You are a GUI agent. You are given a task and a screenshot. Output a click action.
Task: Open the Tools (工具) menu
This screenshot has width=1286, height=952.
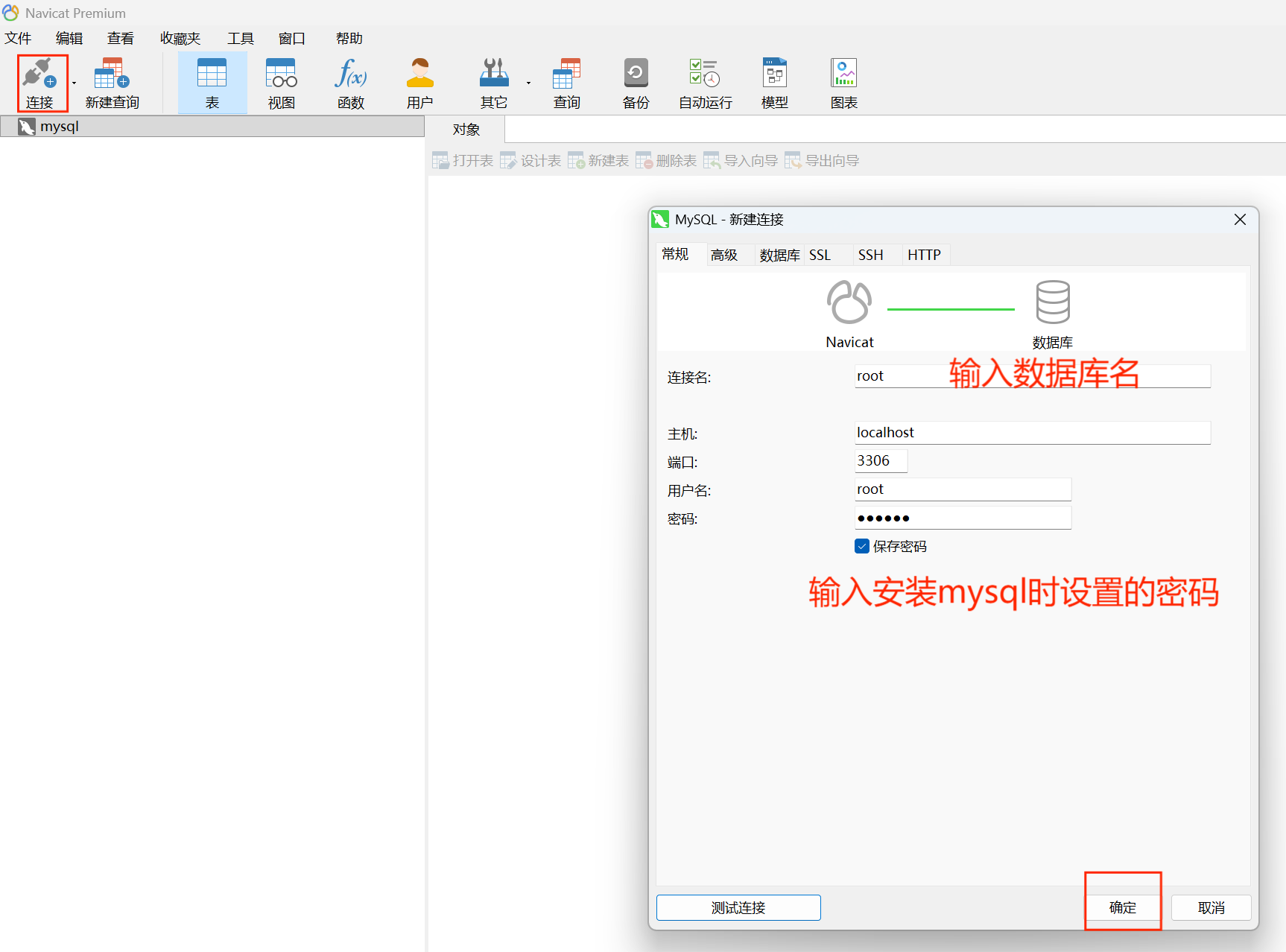pyautogui.click(x=241, y=38)
